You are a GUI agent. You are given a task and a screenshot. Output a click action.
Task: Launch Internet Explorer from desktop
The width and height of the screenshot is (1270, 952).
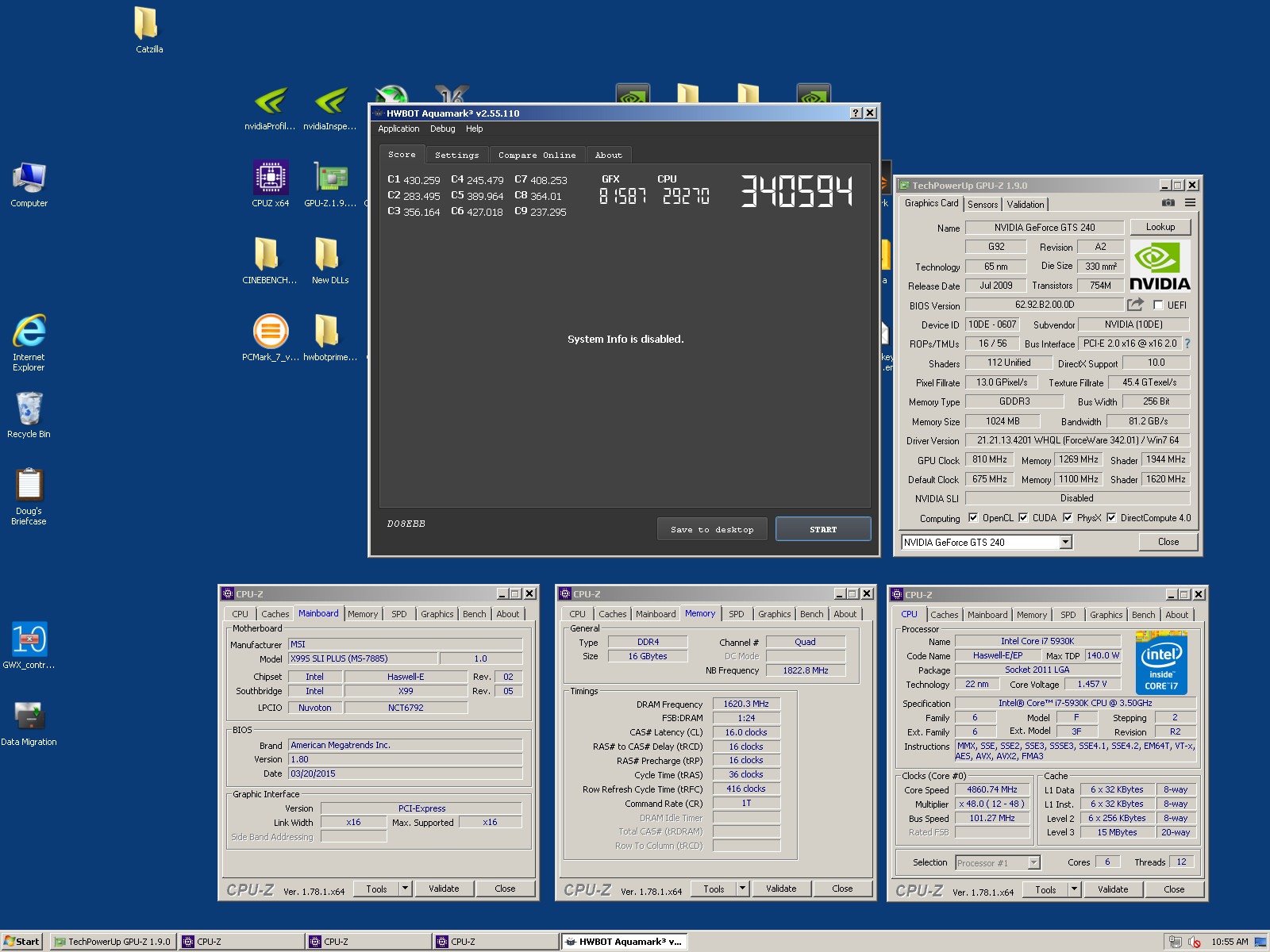coord(29,342)
